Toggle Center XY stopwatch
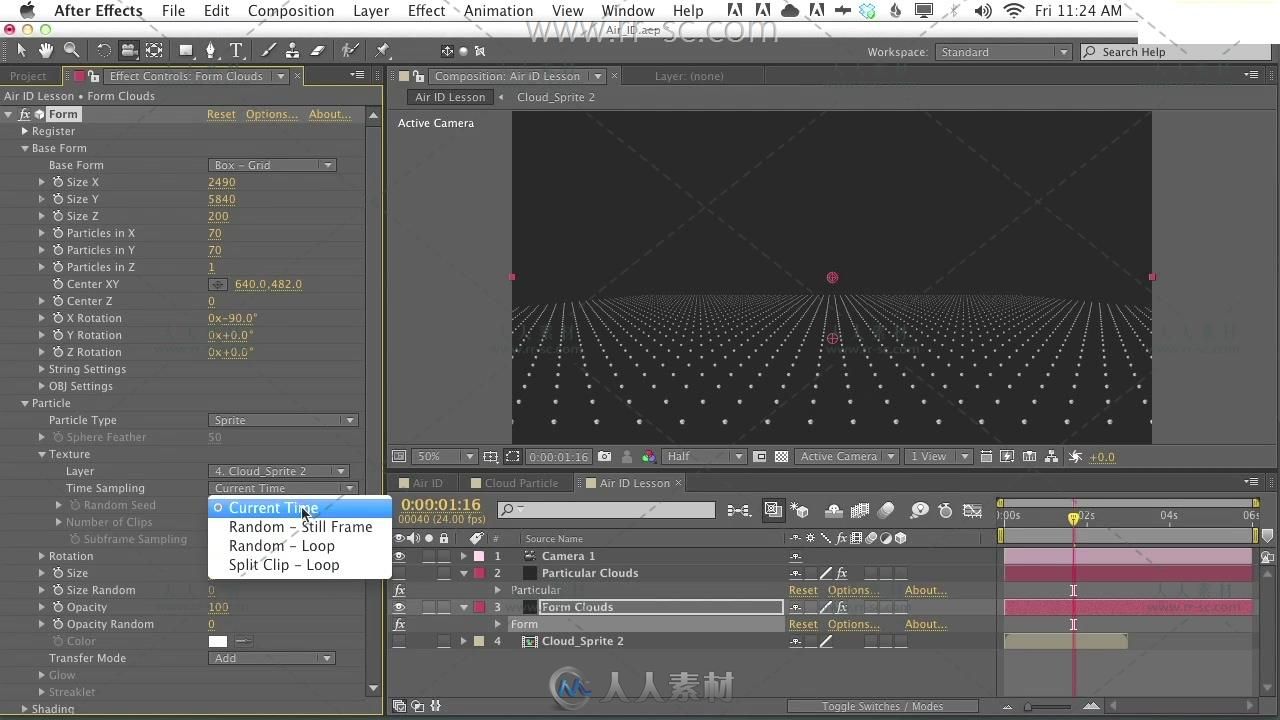This screenshot has width=1280, height=720. tap(58, 284)
